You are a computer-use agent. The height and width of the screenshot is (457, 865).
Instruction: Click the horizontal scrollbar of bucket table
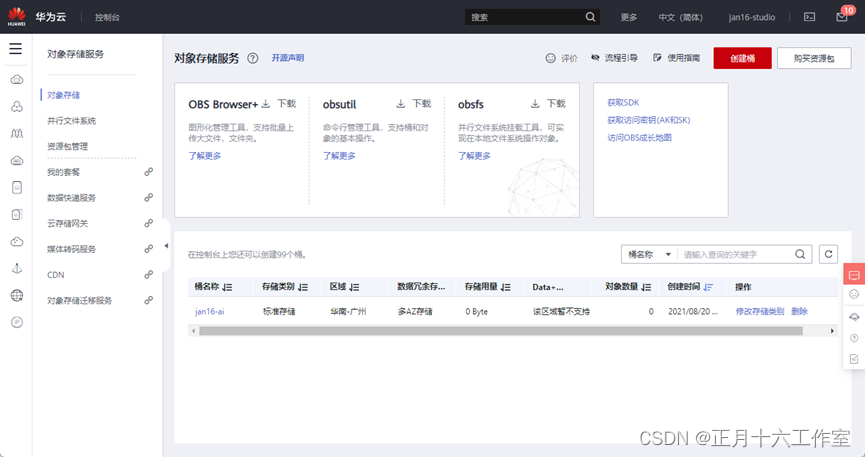(501, 331)
